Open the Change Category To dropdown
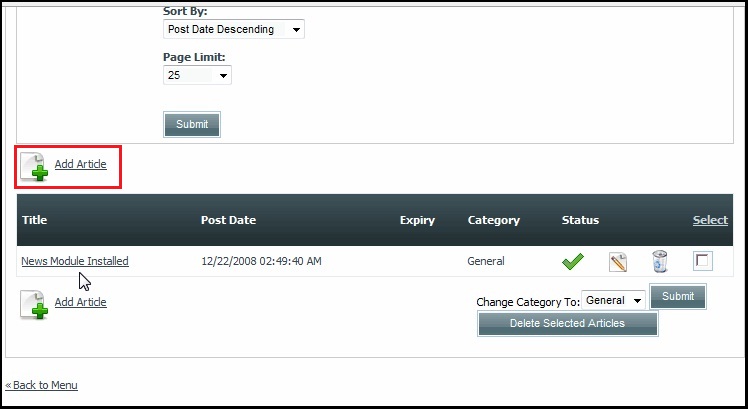This screenshot has width=748, height=409. [613, 300]
